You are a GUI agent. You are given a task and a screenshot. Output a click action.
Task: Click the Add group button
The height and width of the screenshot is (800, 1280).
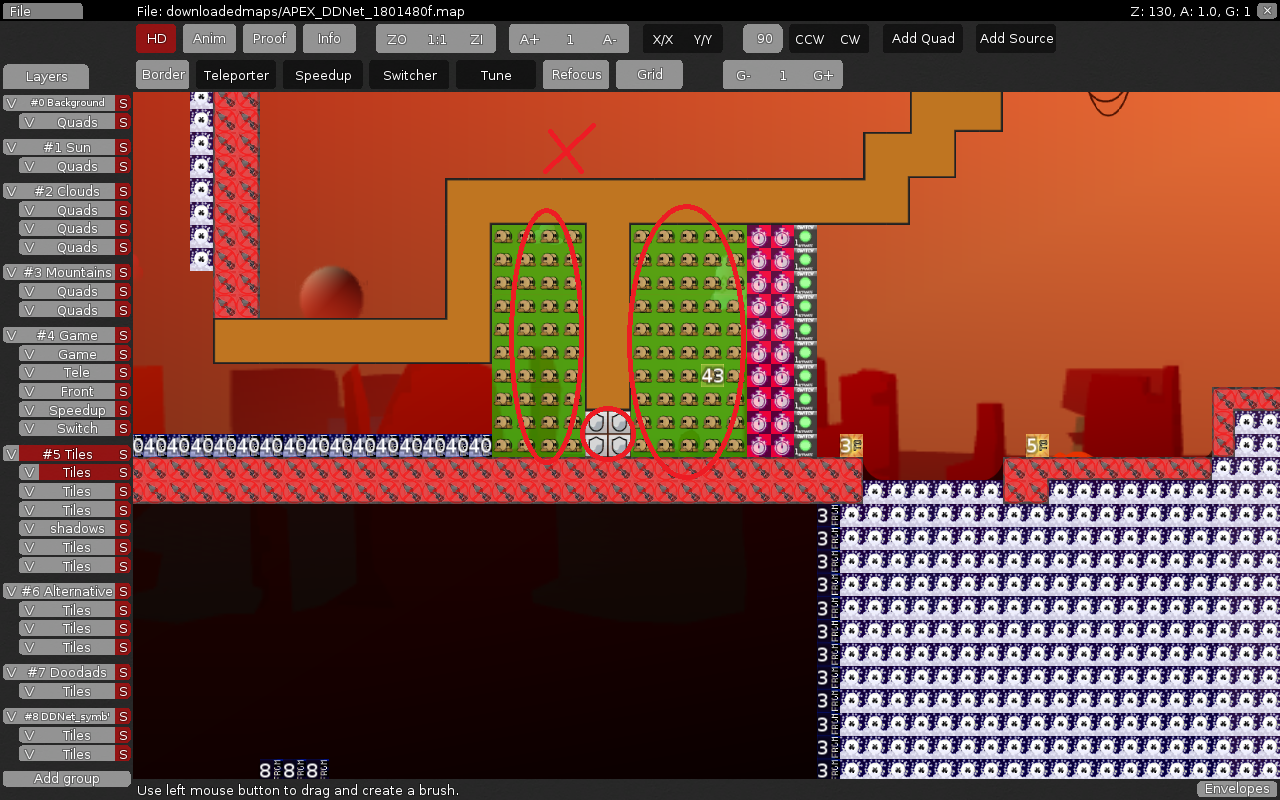click(67, 779)
